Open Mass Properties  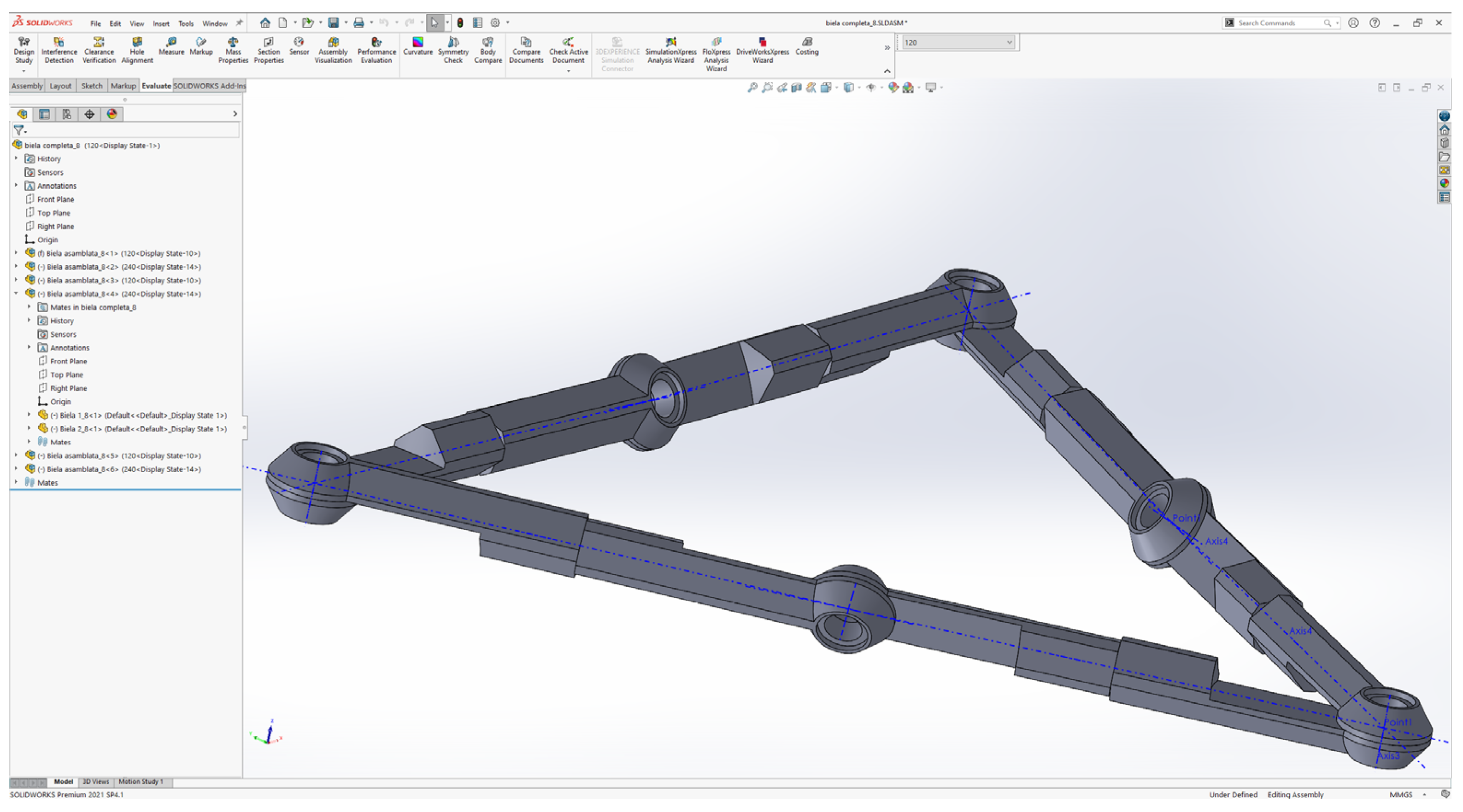233,51
